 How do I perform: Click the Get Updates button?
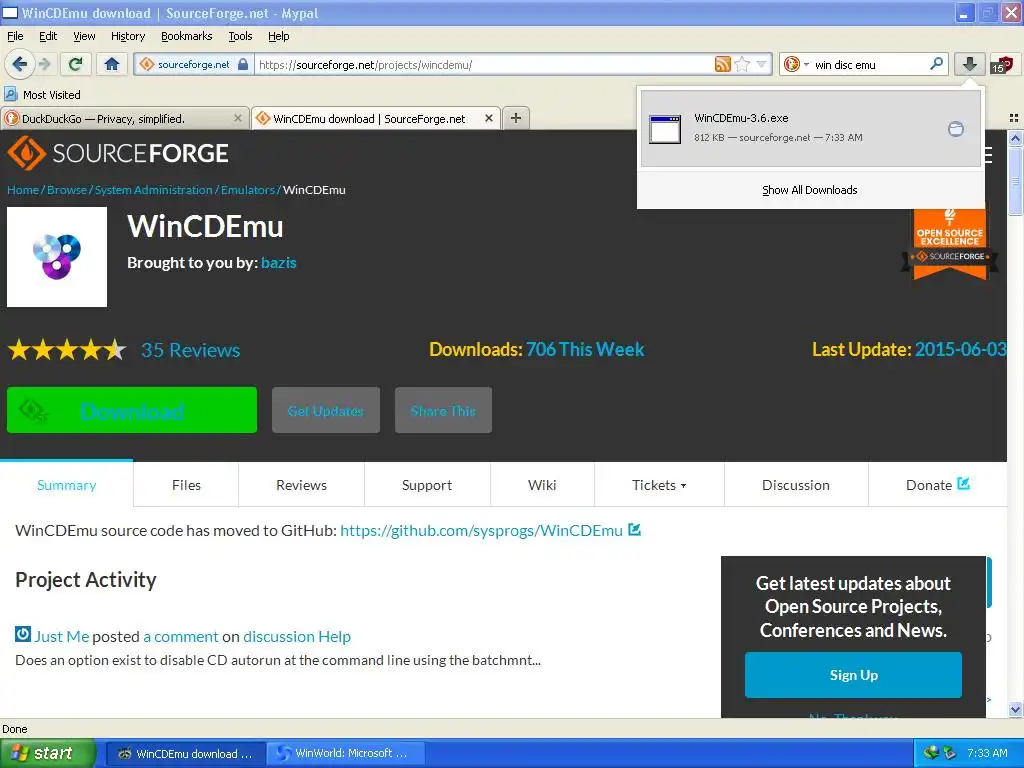click(x=326, y=410)
